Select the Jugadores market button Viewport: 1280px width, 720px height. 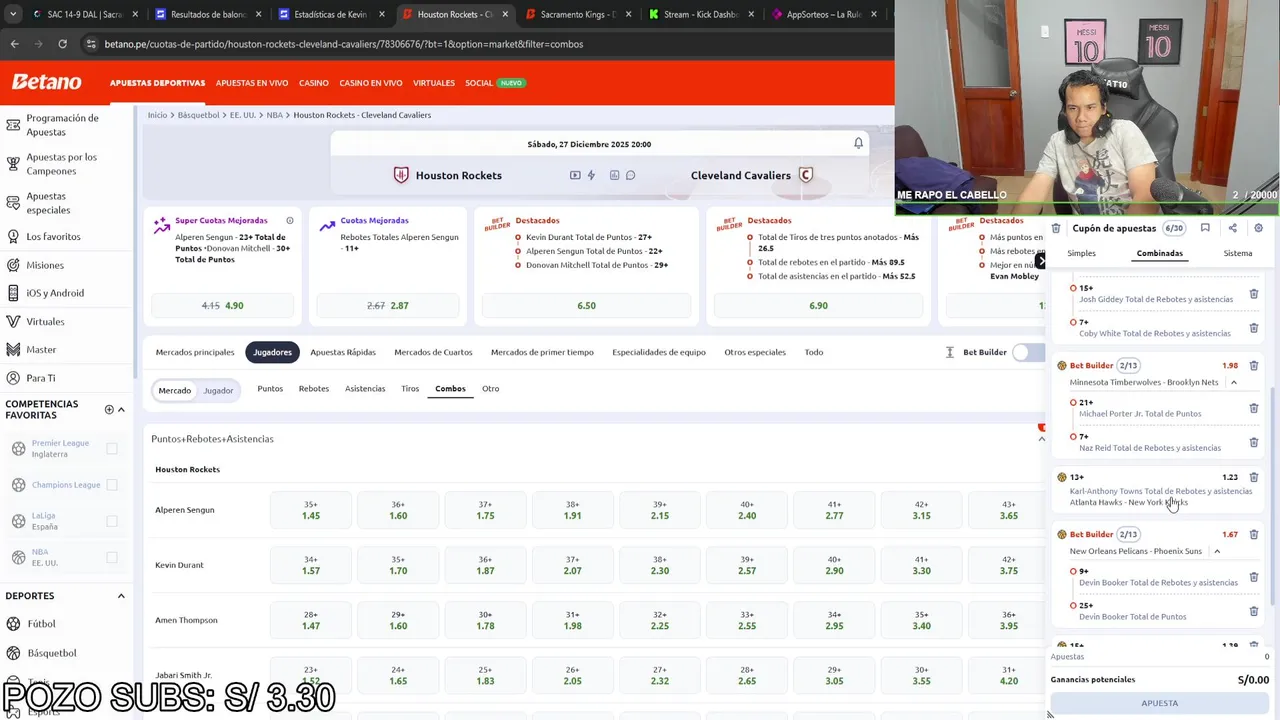(272, 352)
